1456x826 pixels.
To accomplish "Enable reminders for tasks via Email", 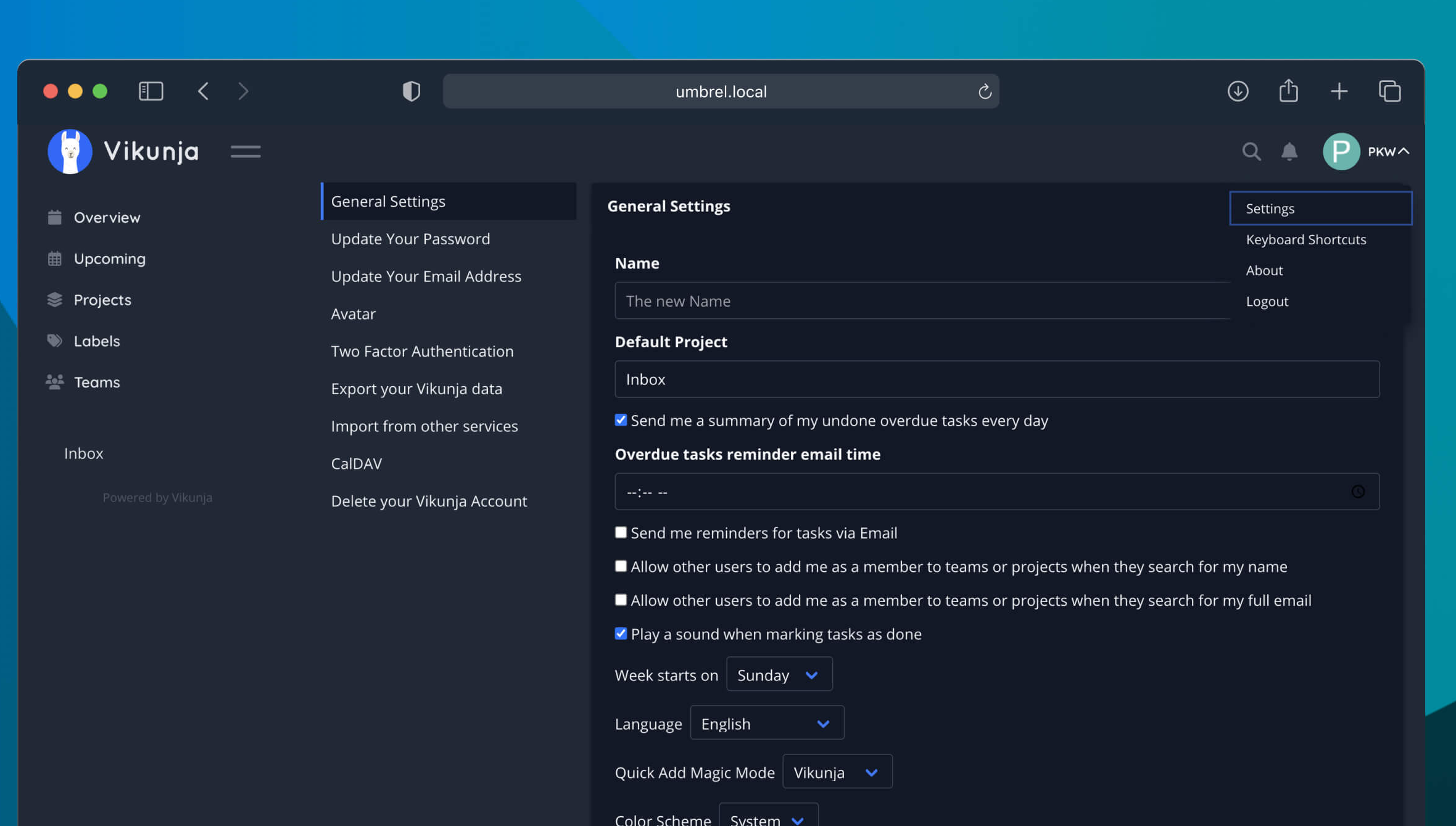I will coord(621,532).
